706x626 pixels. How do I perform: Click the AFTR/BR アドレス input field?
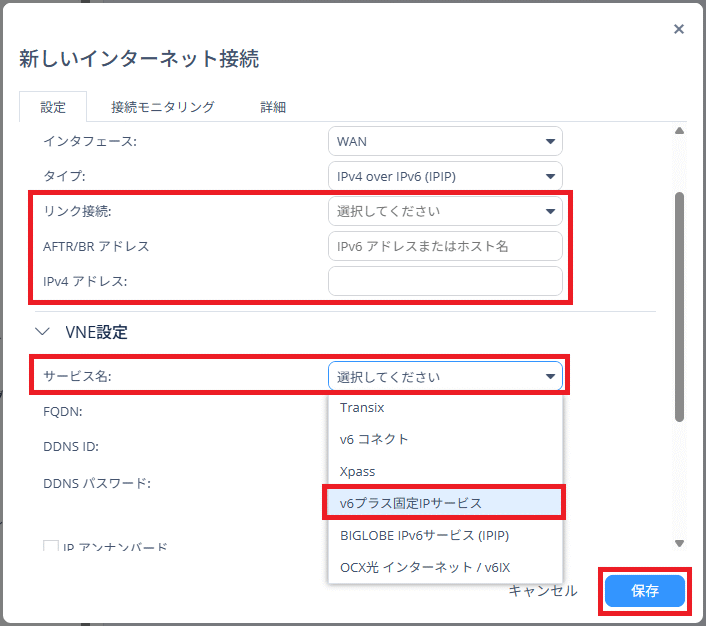445,246
